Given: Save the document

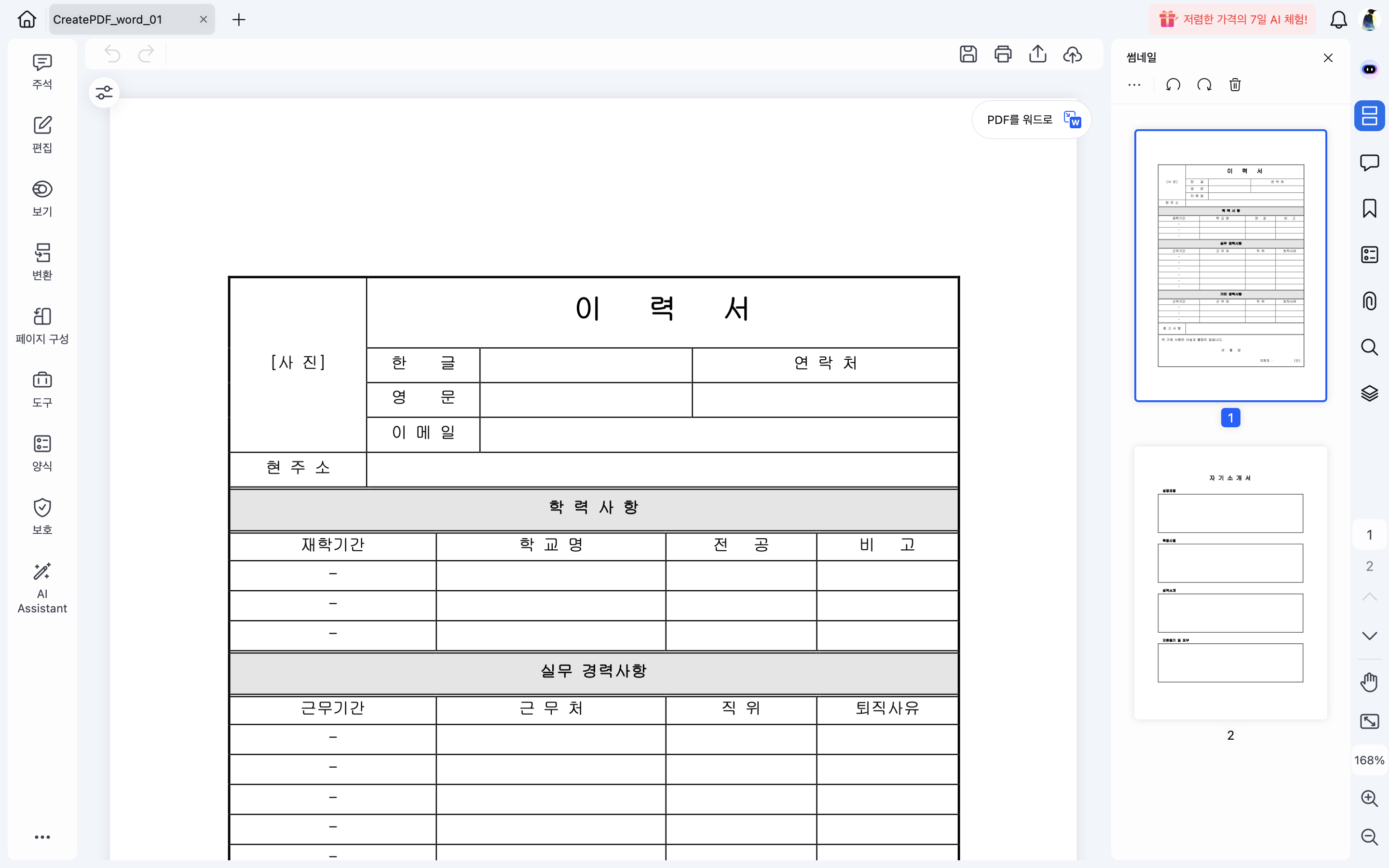Looking at the screenshot, I should [x=967, y=54].
